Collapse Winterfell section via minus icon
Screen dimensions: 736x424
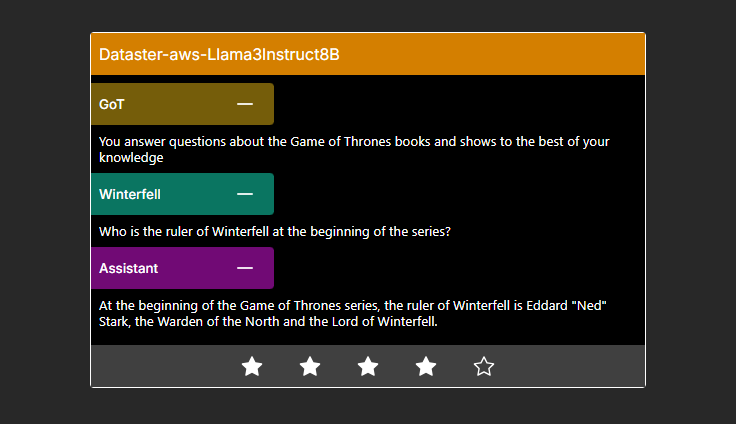tap(245, 194)
